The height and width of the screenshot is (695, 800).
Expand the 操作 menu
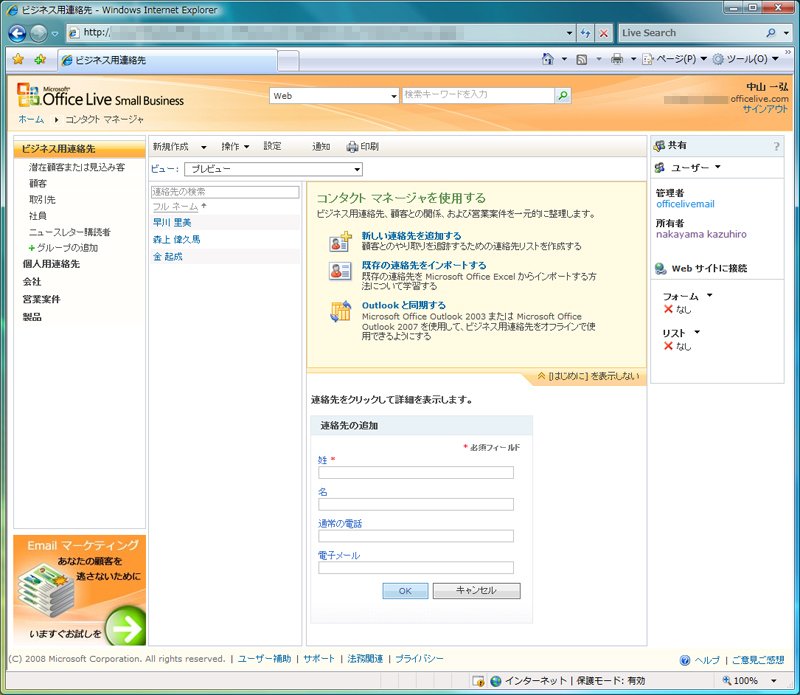(x=235, y=146)
